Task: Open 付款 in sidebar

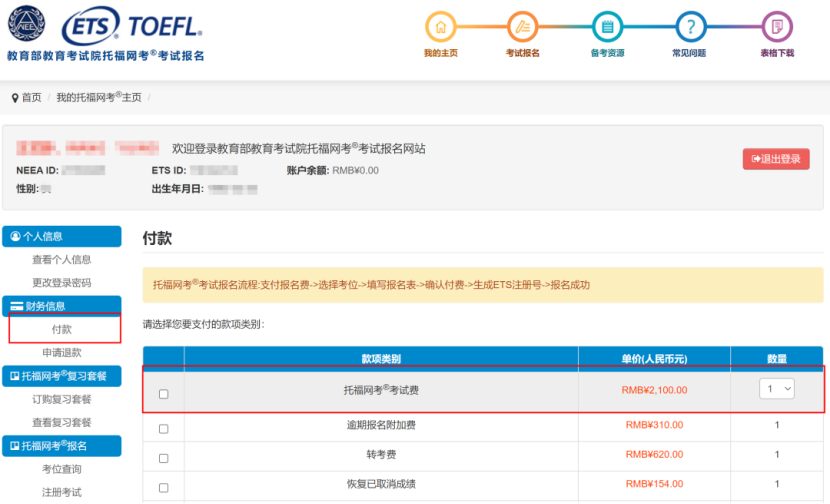Action: 61,329
